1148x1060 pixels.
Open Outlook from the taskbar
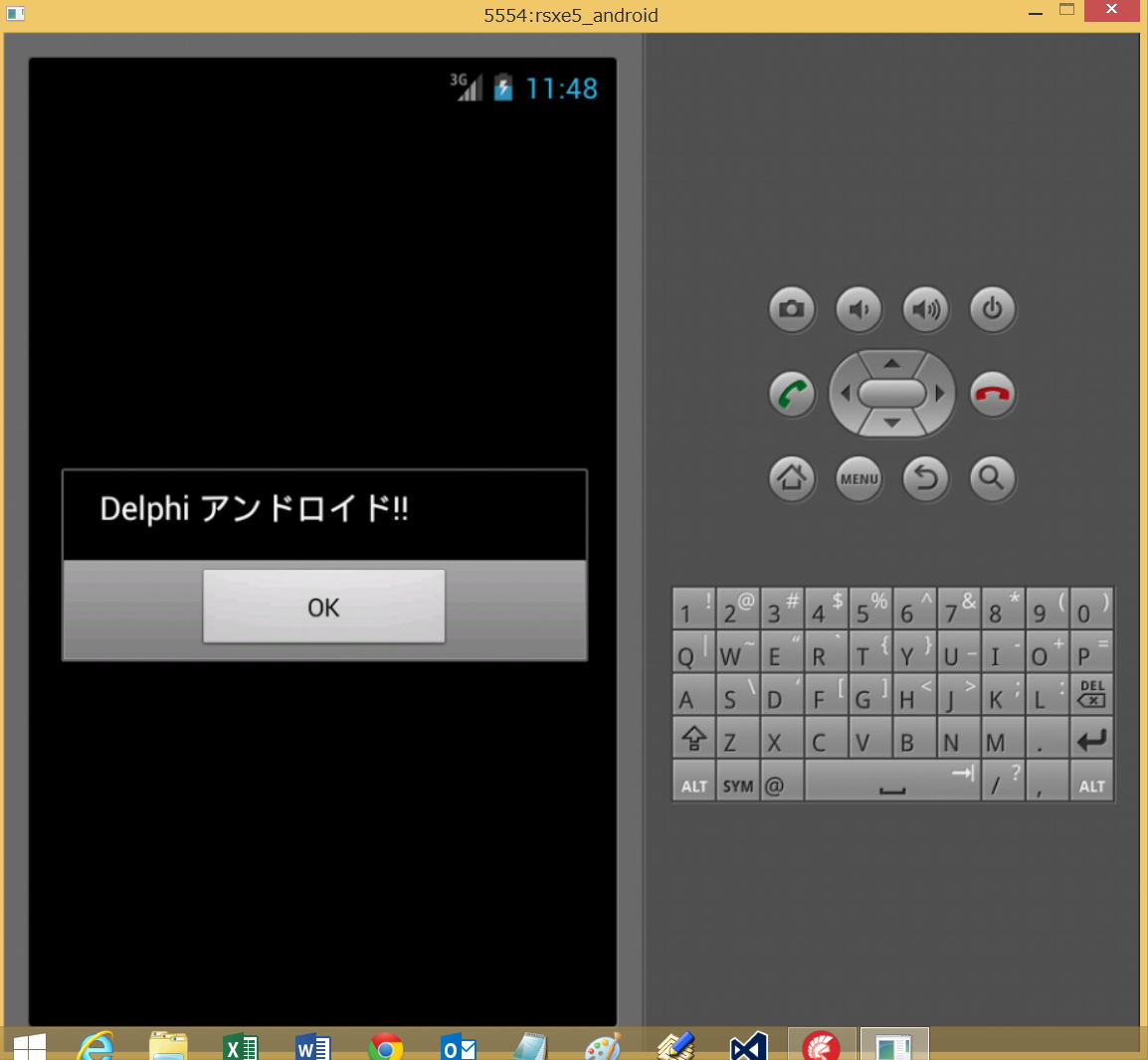[x=458, y=1047]
